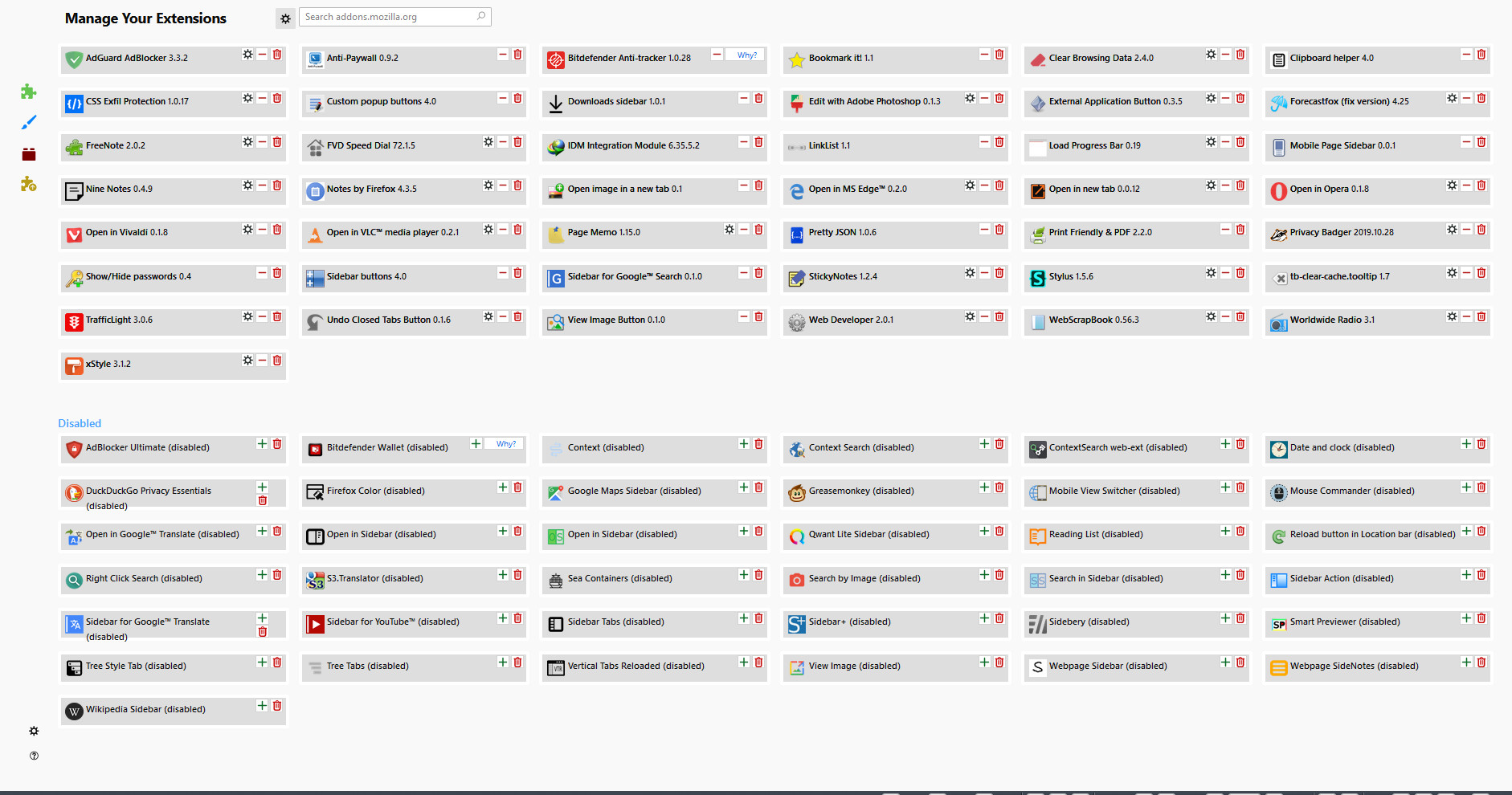The image size is (1512, 795).
Task: Disable the Downloads sidebar extension
Action: [744, 98]
